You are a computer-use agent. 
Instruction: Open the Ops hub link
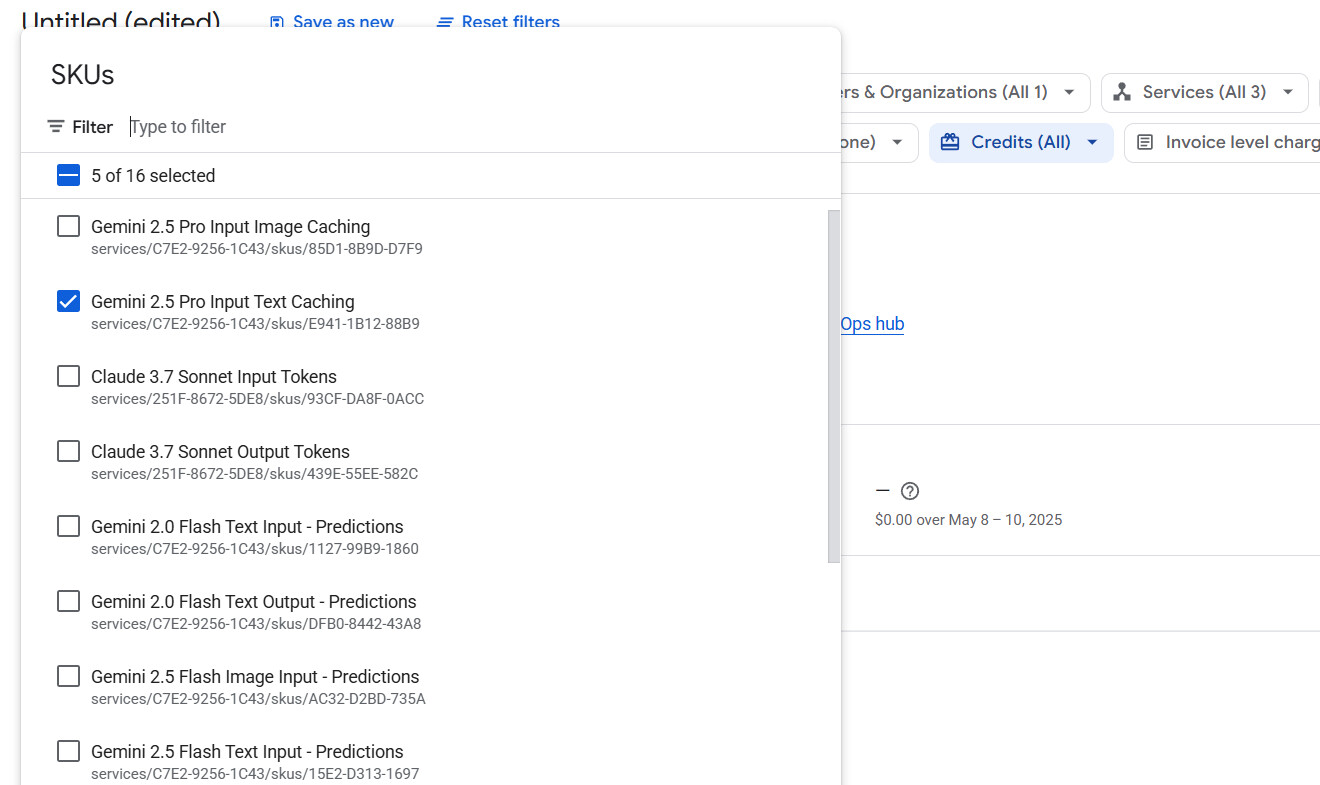pos(872,324)
